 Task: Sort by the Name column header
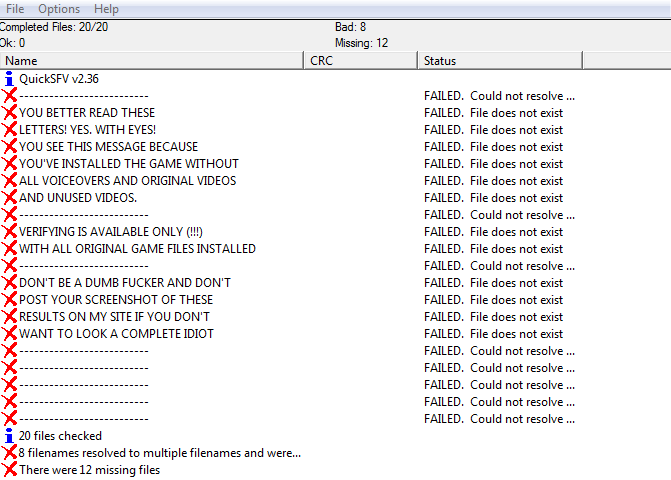tap(150, 61)
